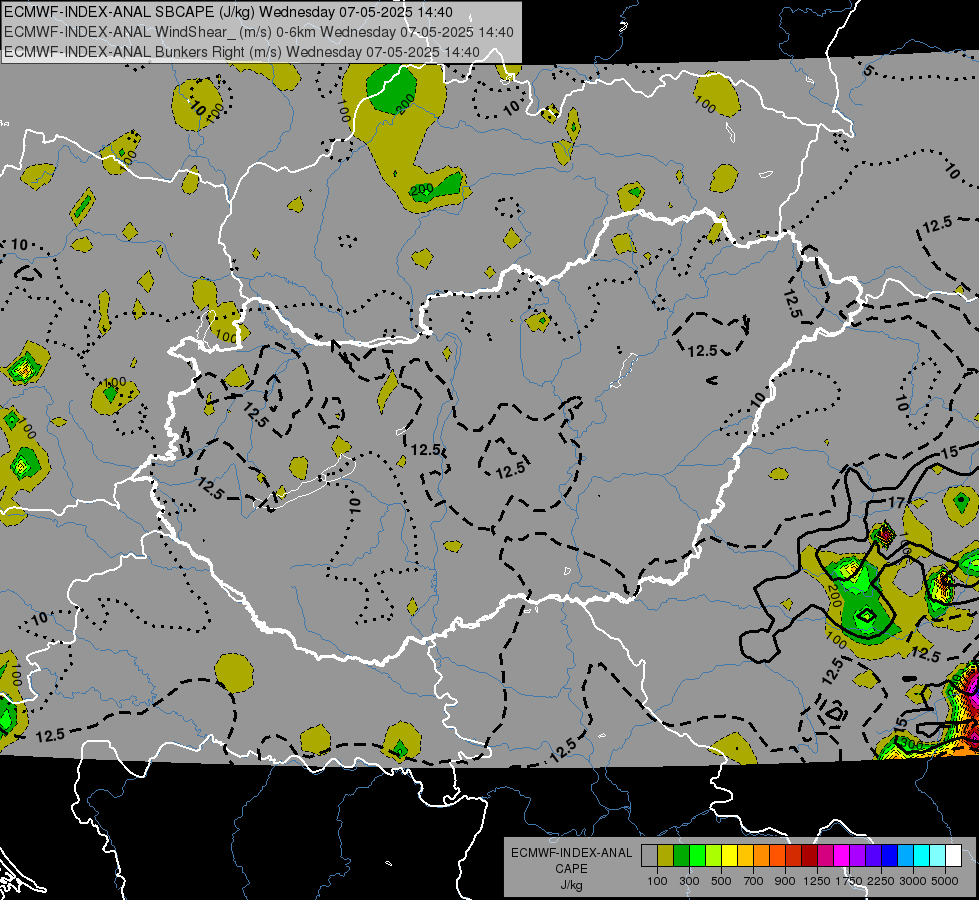Click the gray swatch in the CAPE legend
Screen dimensions: 979x900
click(x=649, y=856)
